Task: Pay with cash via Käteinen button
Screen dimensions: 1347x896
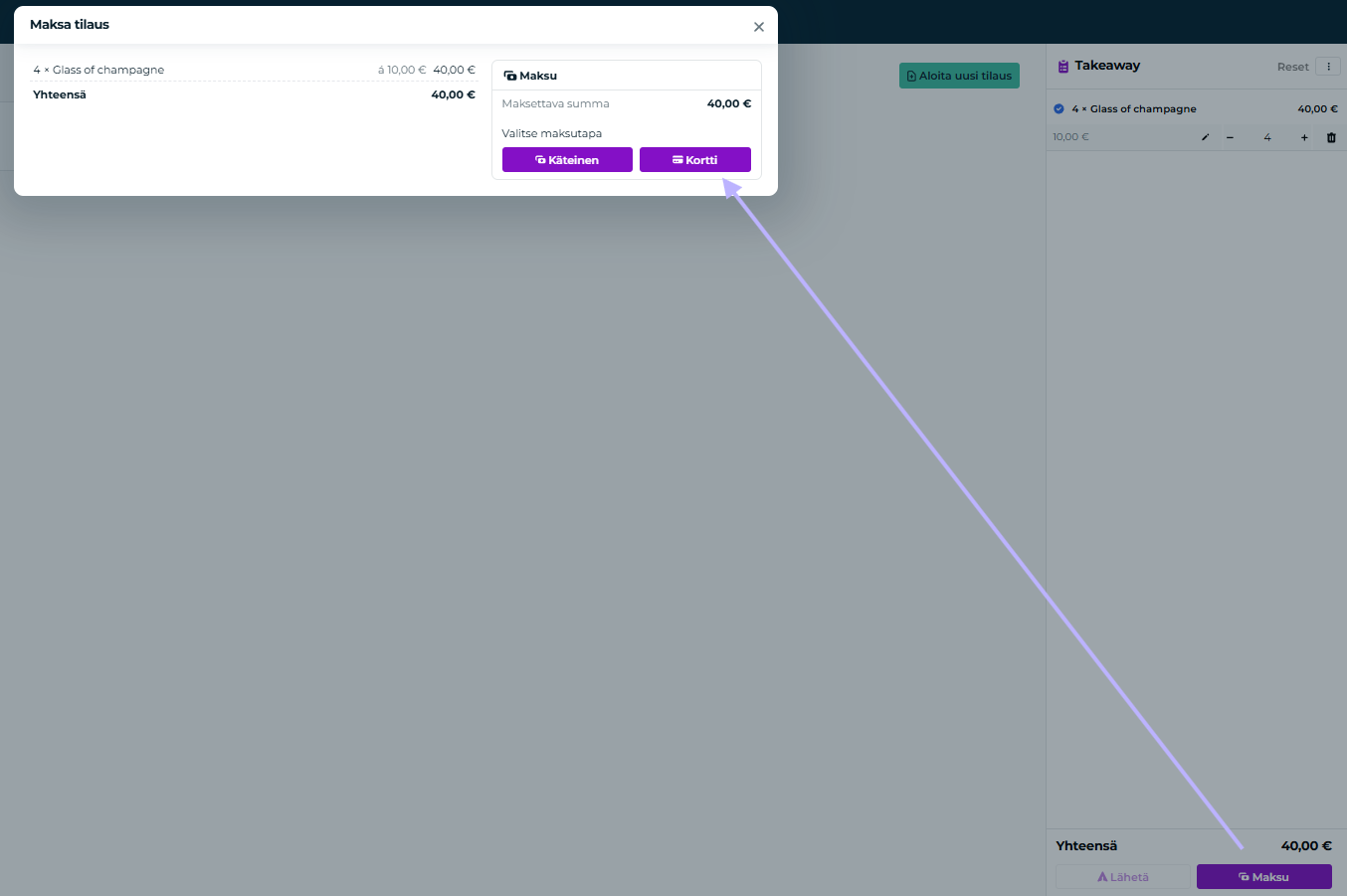Action: pyautogui.click(x=567, y=160)
